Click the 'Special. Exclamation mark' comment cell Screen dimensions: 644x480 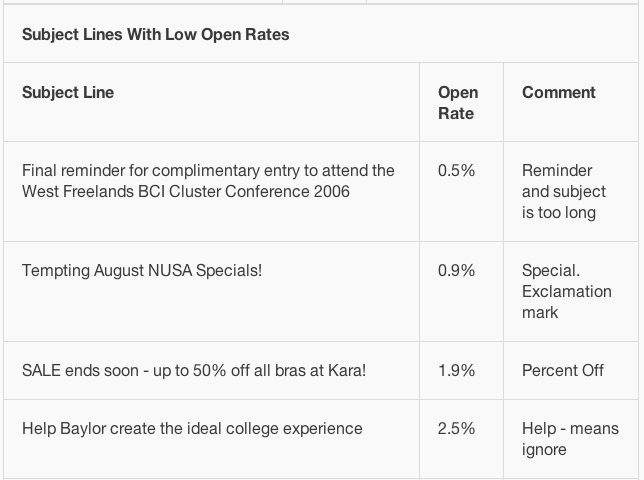(567, 292)
